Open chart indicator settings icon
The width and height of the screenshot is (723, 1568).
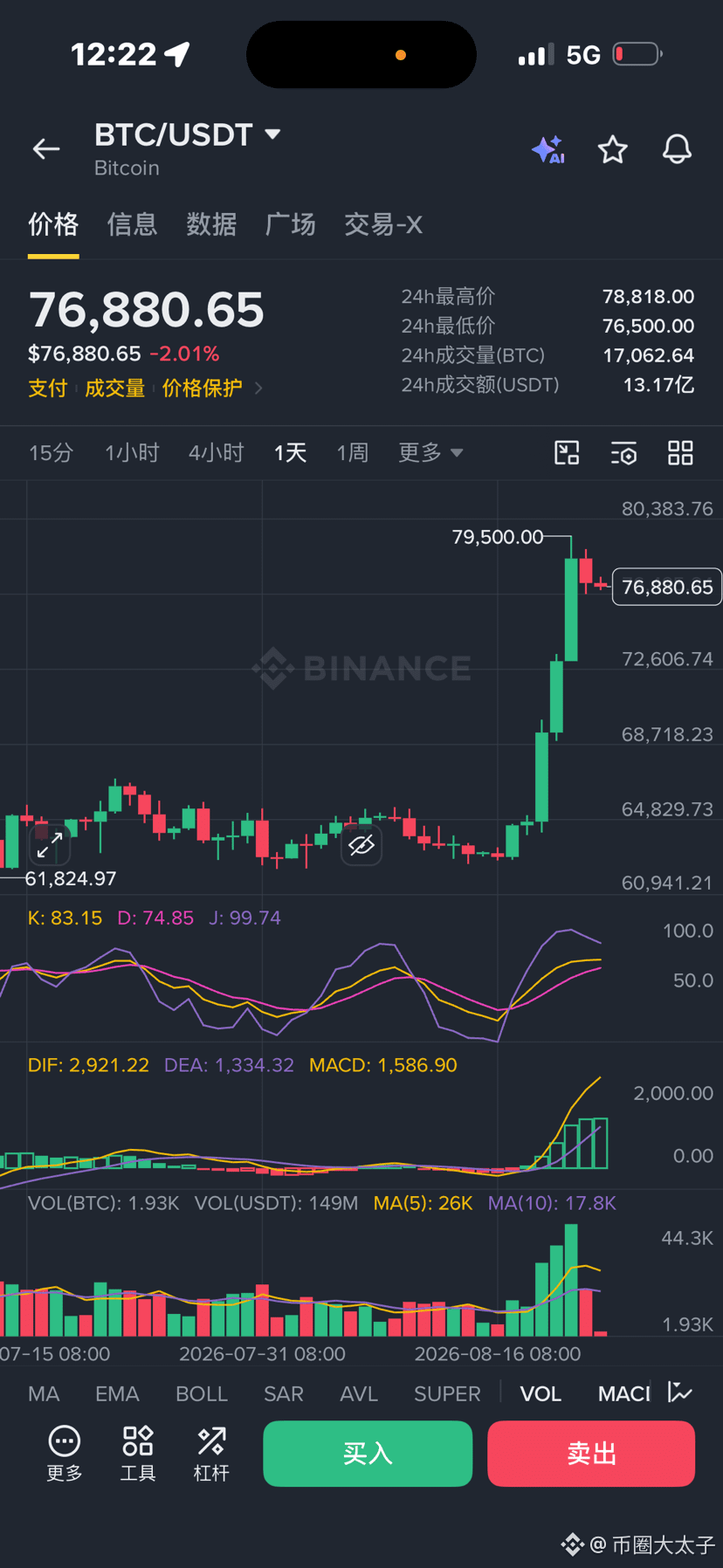coord(623,452)
